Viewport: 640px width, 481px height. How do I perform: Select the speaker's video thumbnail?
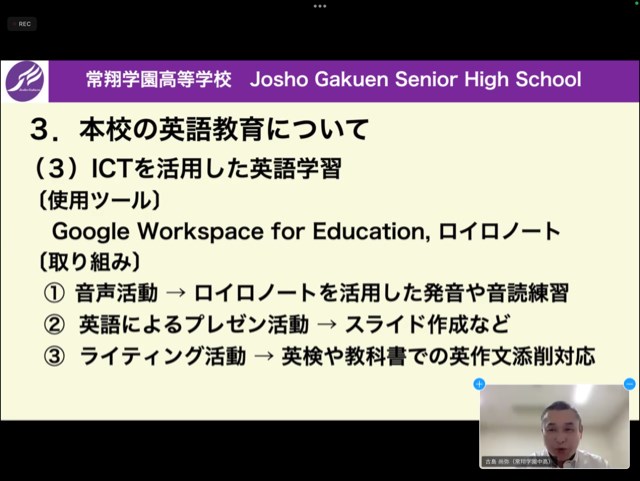coord(554,426)
